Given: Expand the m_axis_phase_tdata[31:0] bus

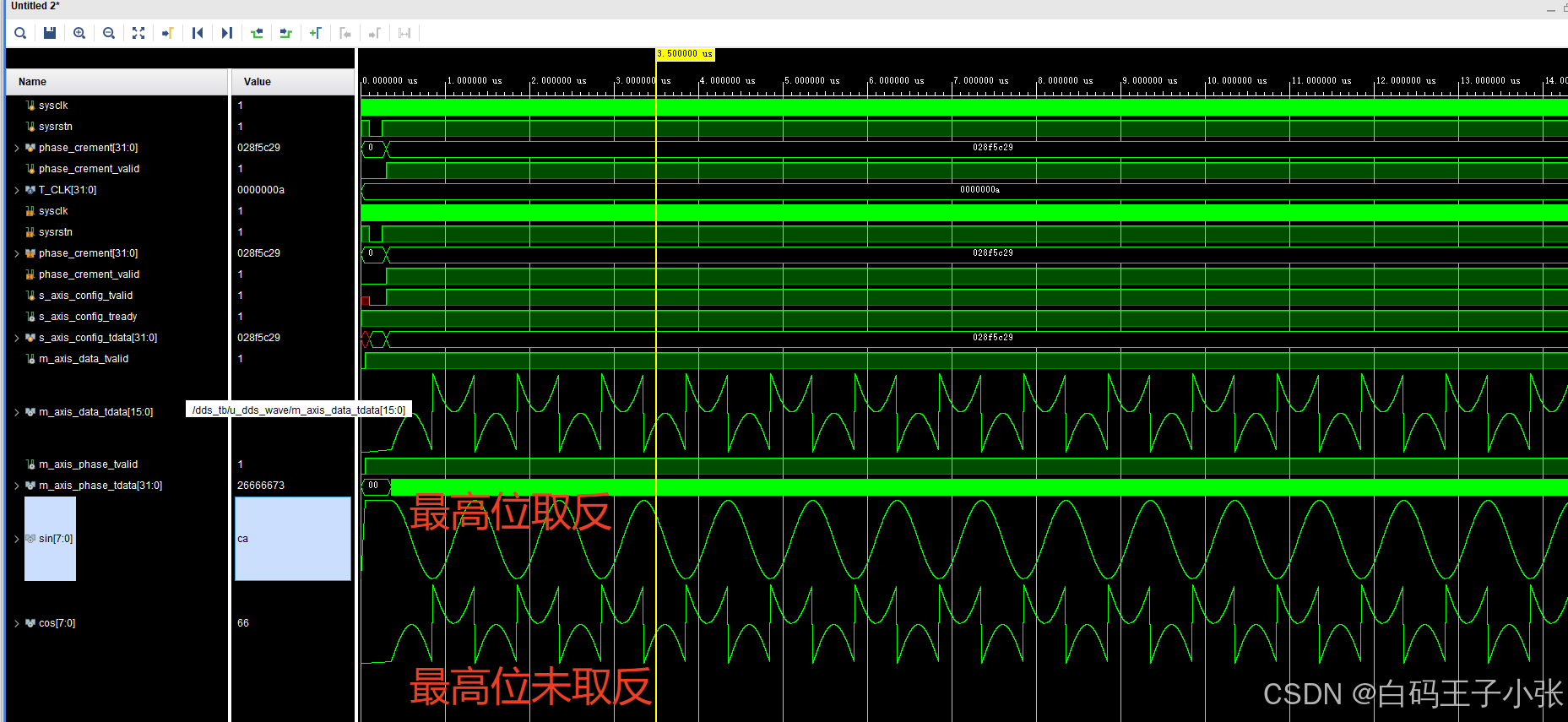Looking at the screenshot, I should point(16,486).
